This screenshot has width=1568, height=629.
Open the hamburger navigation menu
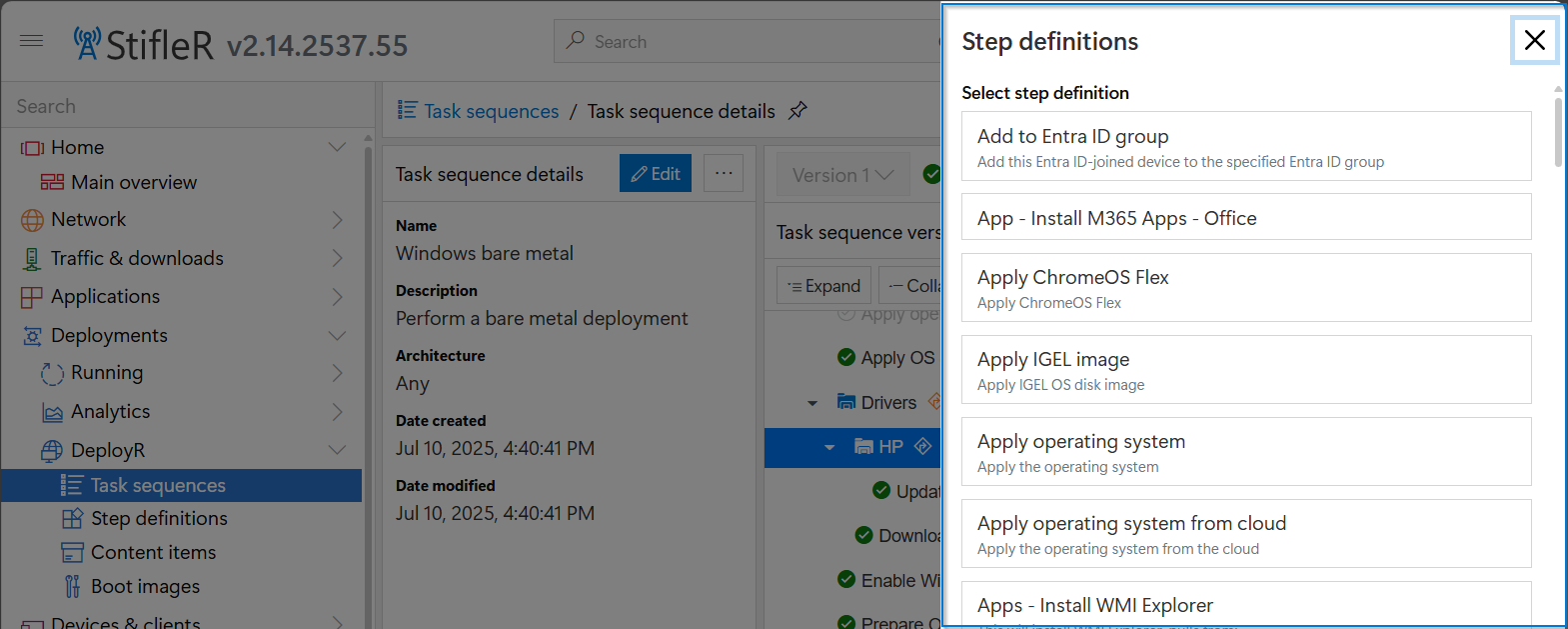pos(32,41)
